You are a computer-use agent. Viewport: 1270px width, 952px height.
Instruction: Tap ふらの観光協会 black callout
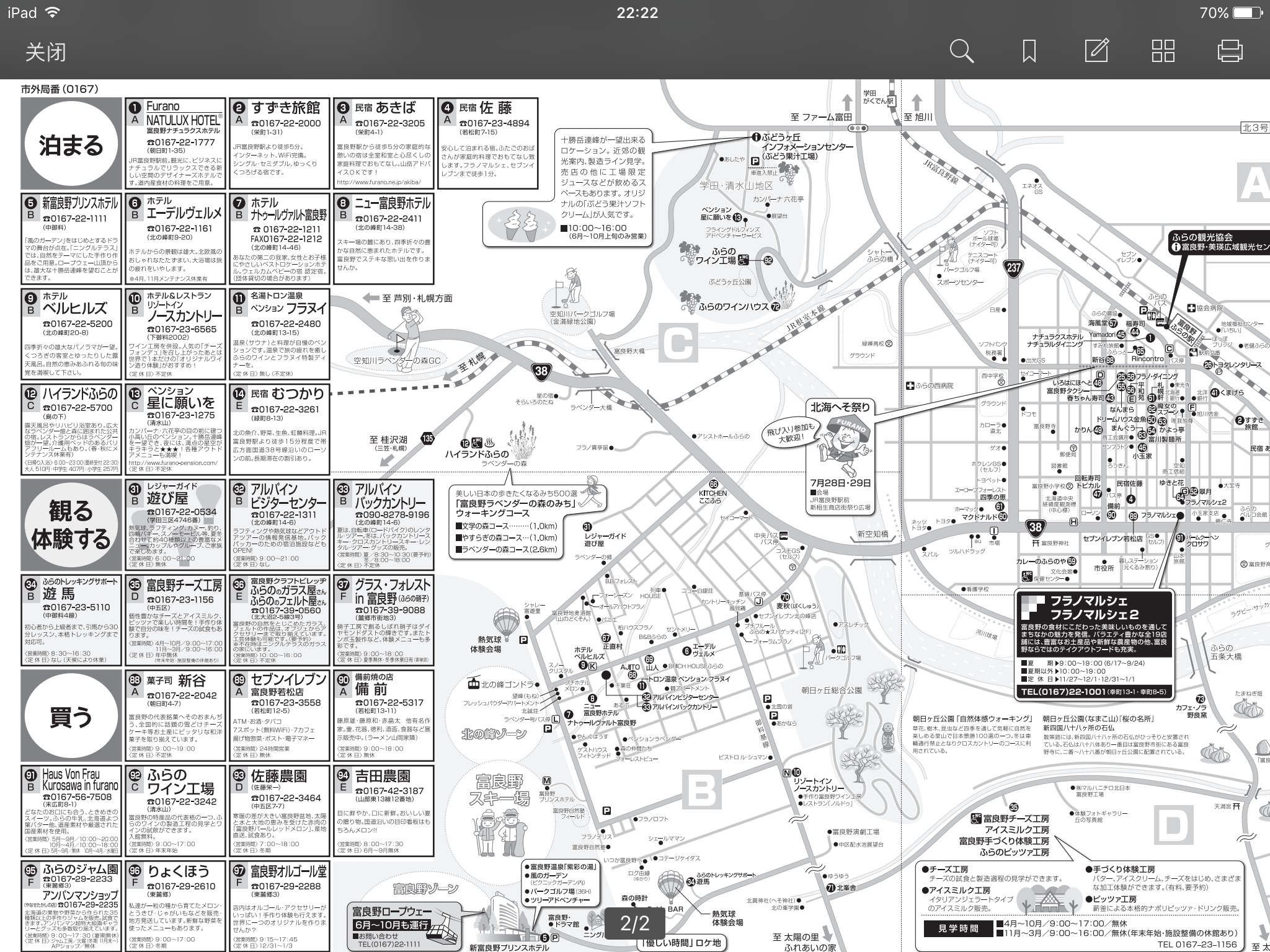coord(1219,242)
